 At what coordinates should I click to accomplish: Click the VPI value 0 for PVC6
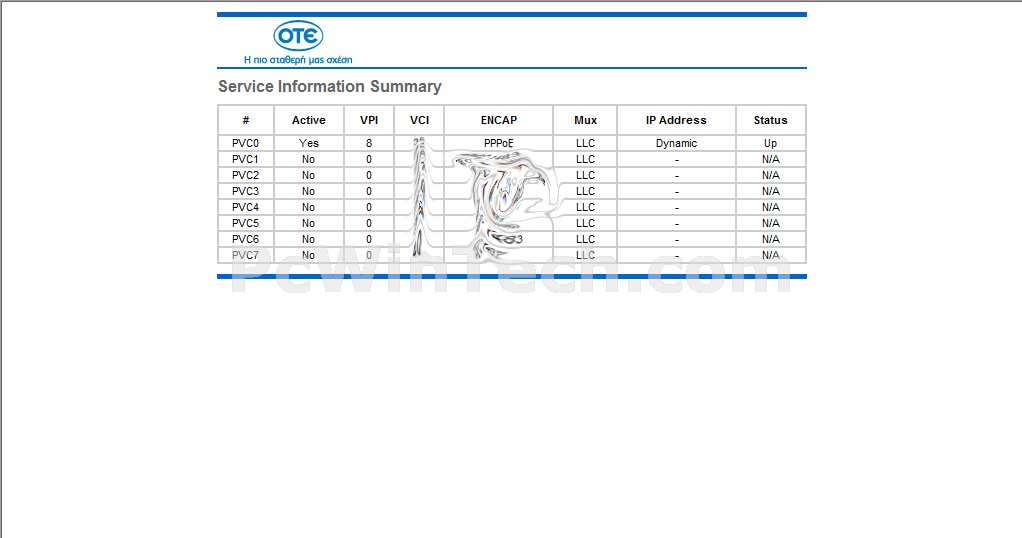click(369, 239)
